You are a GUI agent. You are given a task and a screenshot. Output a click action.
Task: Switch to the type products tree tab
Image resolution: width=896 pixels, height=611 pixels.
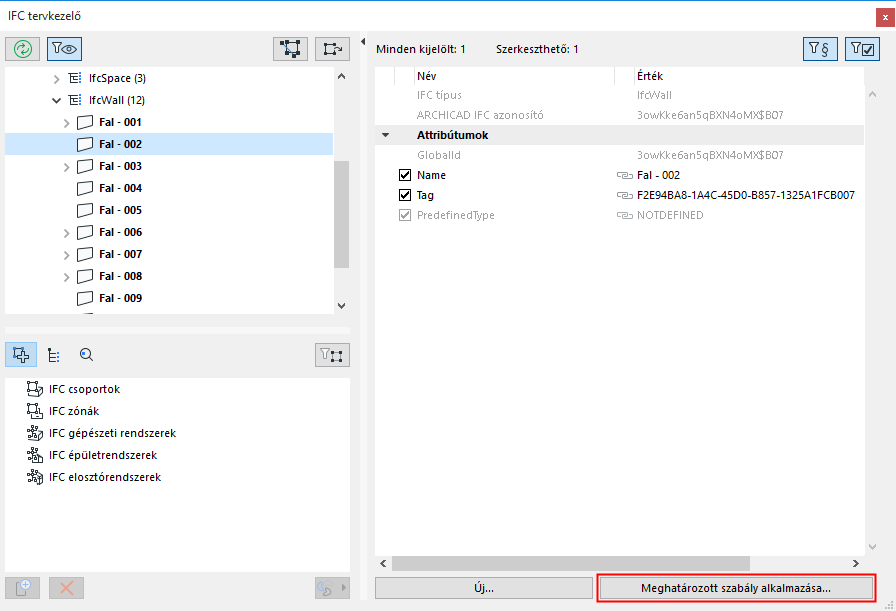[54, 355]
